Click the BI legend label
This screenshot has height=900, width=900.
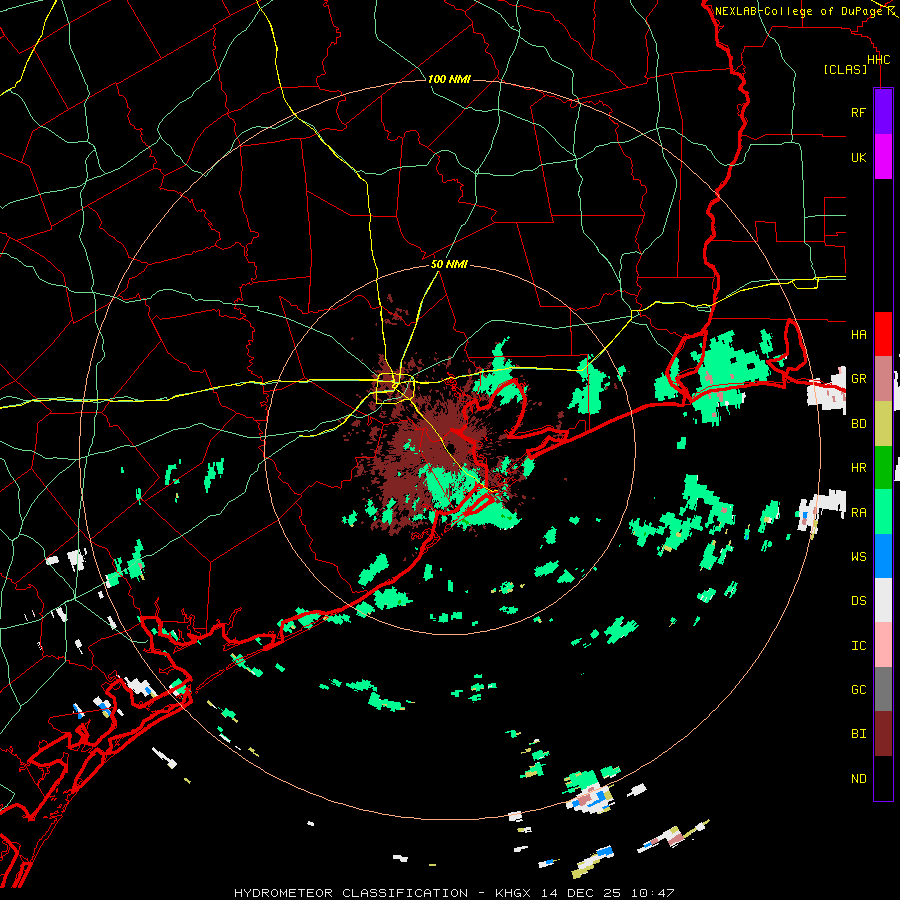[858, 734]
